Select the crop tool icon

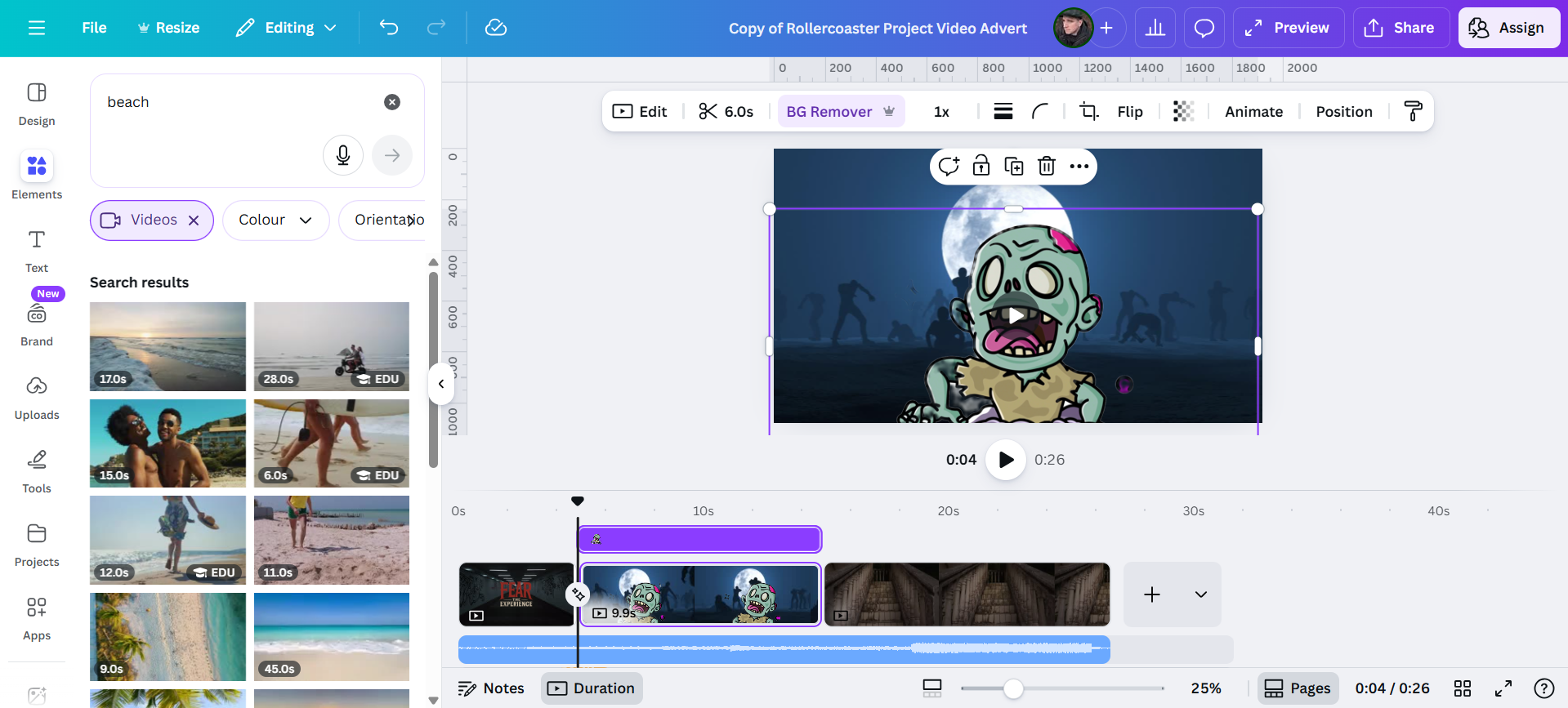[x=1089, y=112]
